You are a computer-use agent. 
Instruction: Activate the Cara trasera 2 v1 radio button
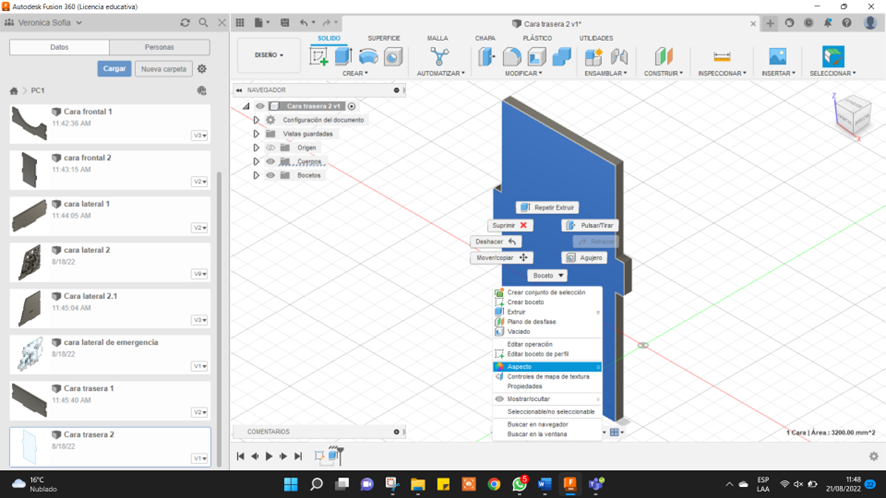pos(351,106)
